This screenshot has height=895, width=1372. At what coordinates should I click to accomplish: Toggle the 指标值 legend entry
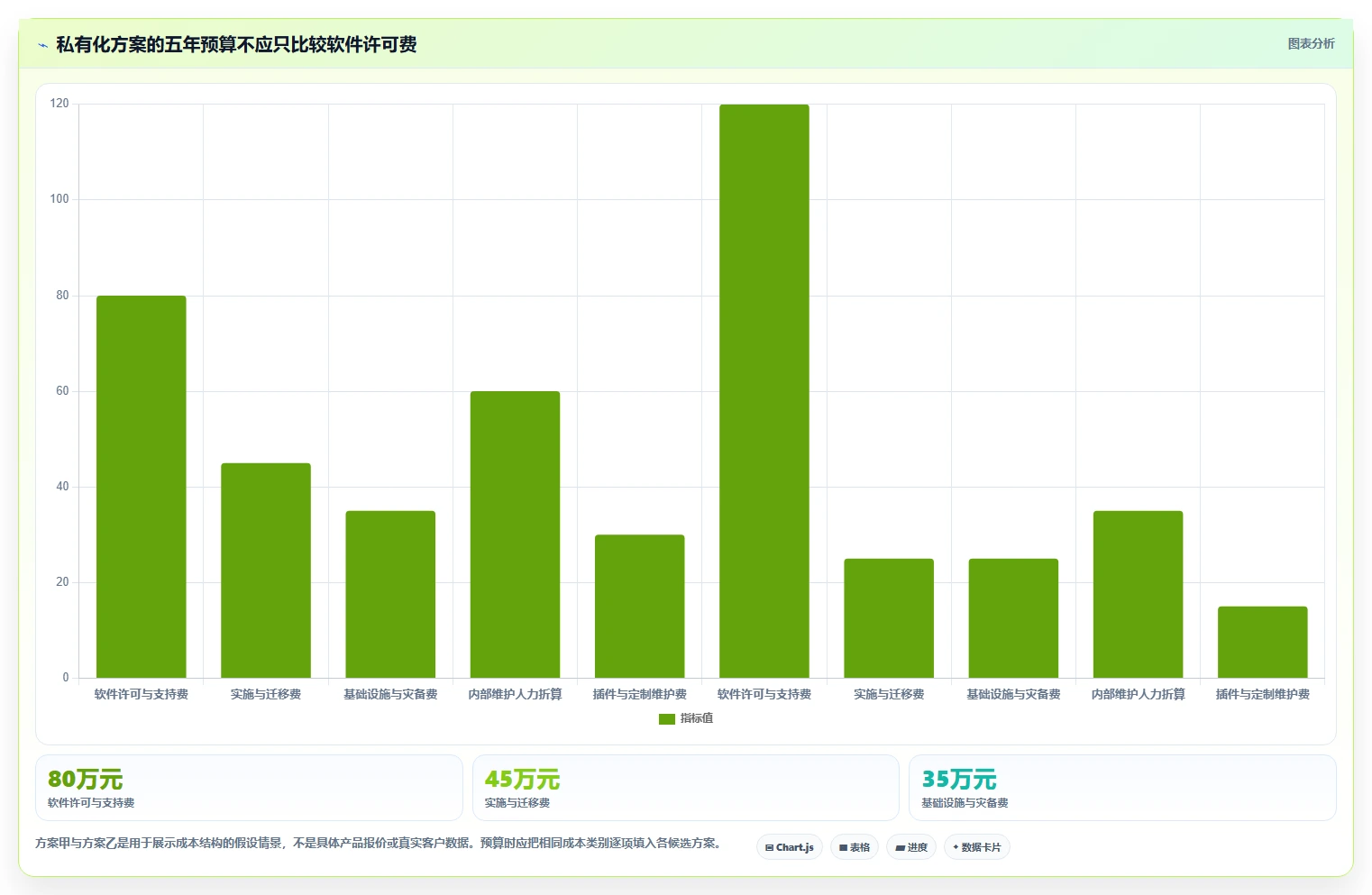tap(686, 718)
